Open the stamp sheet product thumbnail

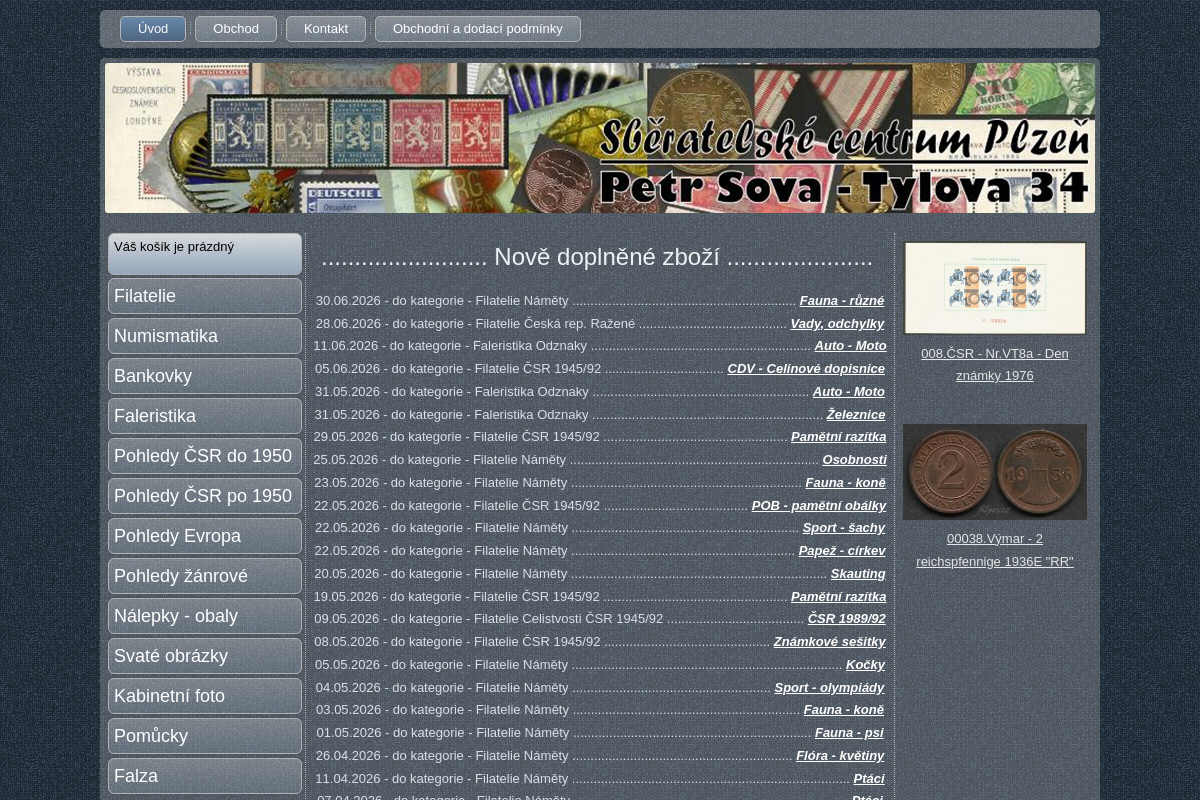995,288
